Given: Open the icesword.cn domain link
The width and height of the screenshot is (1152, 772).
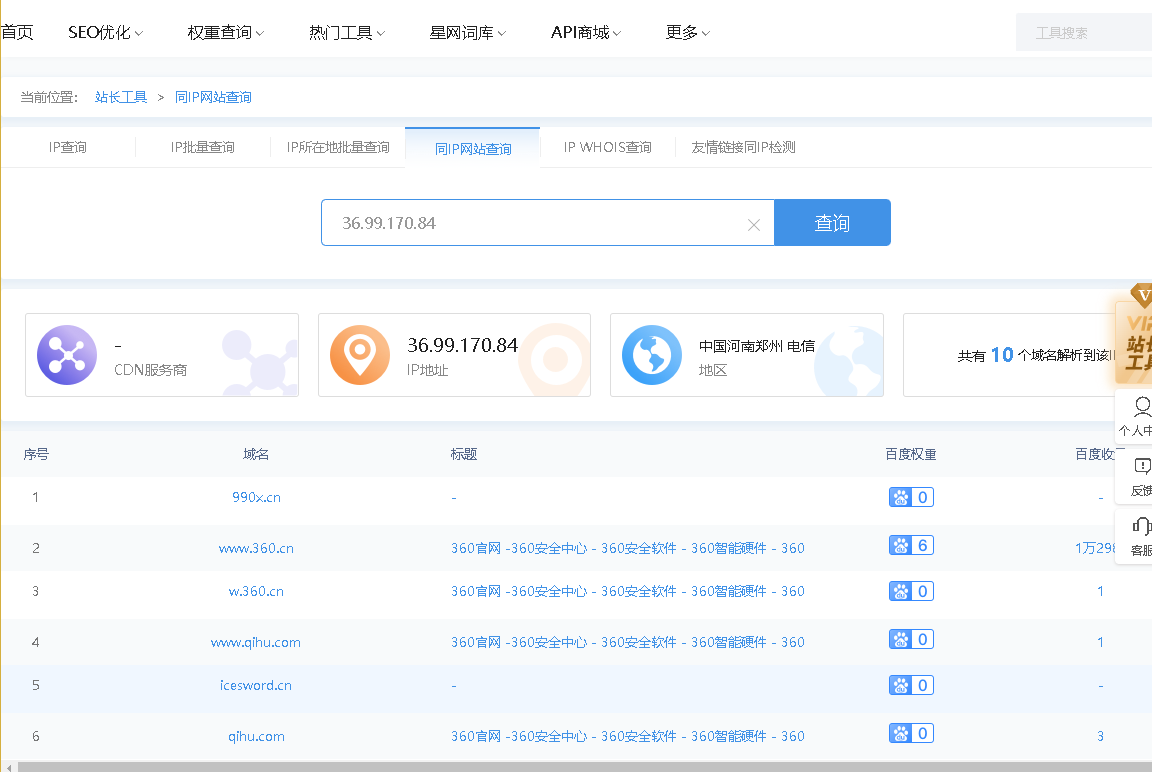Looking at the screenshot, I should [x=256, y=685].
